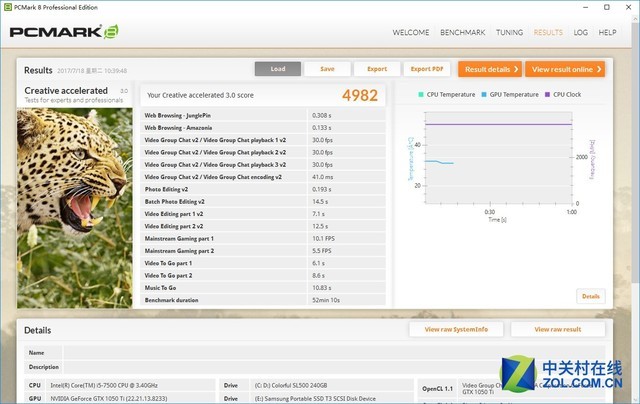The width and height of the screenshot is (640, 404).
Task: Open the LOG tab
Action: tap(580, 32)
